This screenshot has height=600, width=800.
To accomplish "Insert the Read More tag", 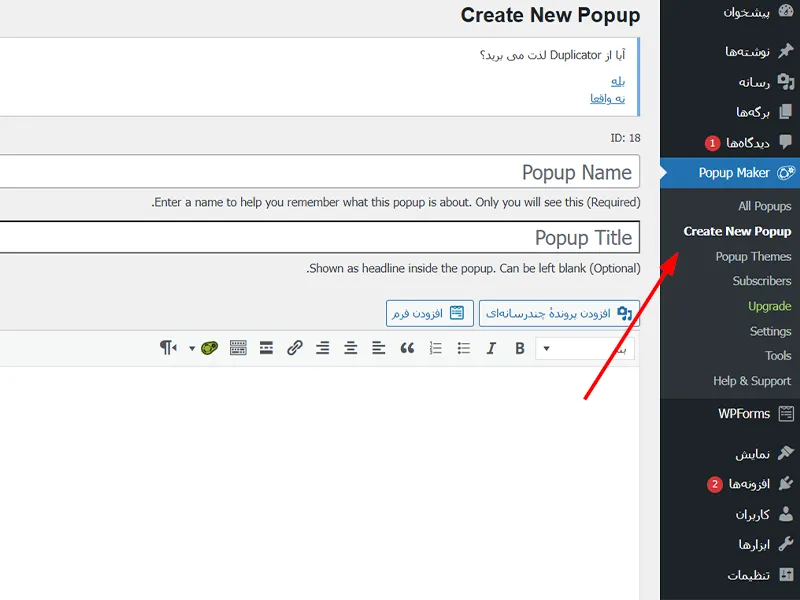I will coord(266,348).
